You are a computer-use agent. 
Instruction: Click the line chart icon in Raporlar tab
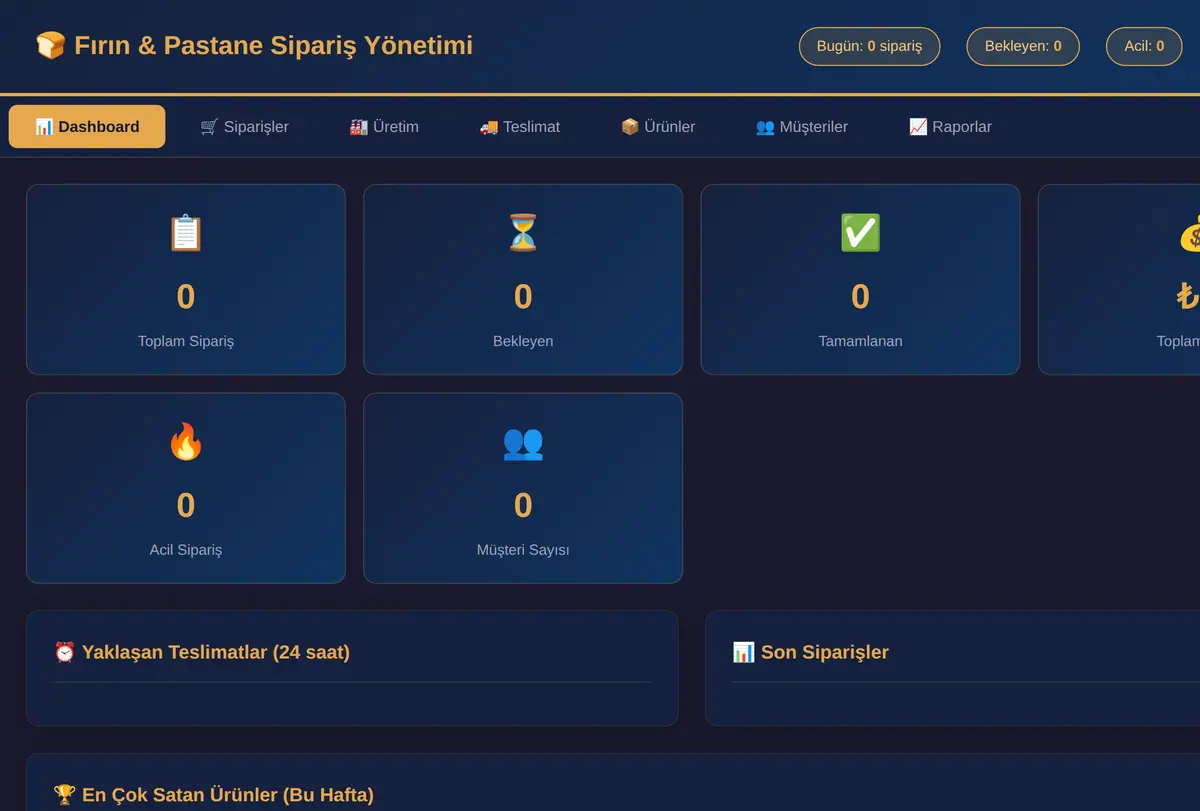(x=918, y=127)
